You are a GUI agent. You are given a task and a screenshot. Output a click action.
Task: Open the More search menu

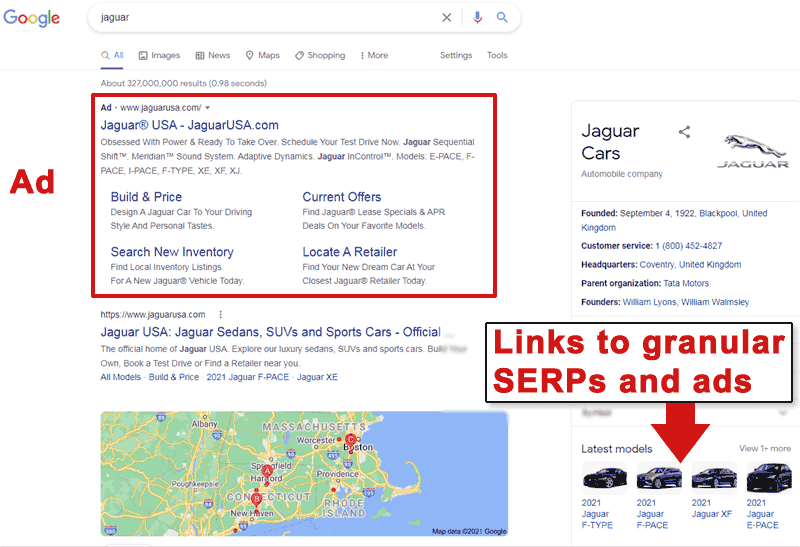[374, 55]
